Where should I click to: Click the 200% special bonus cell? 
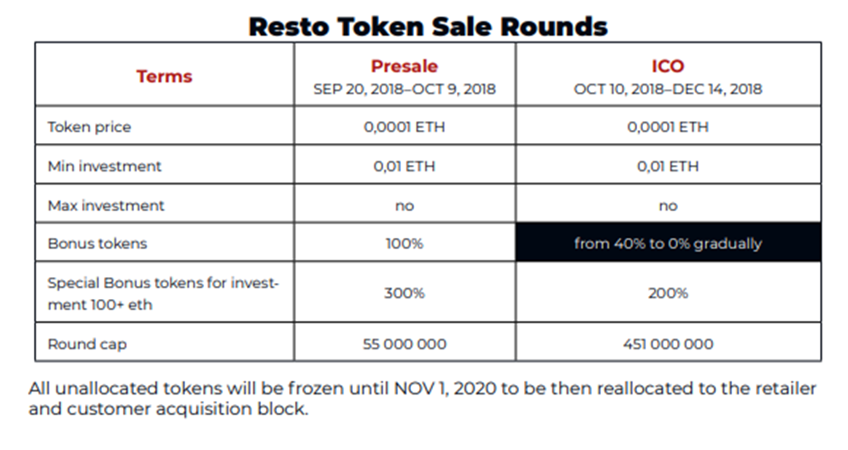point(668,293)
